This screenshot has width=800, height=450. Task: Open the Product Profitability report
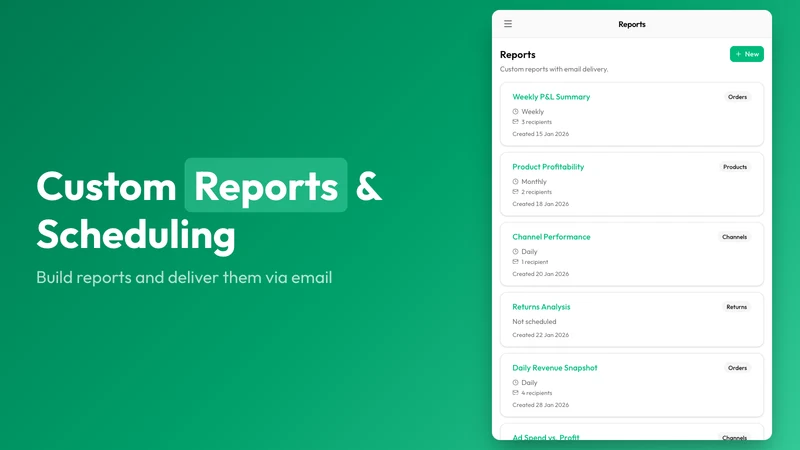tap(548, 167)
